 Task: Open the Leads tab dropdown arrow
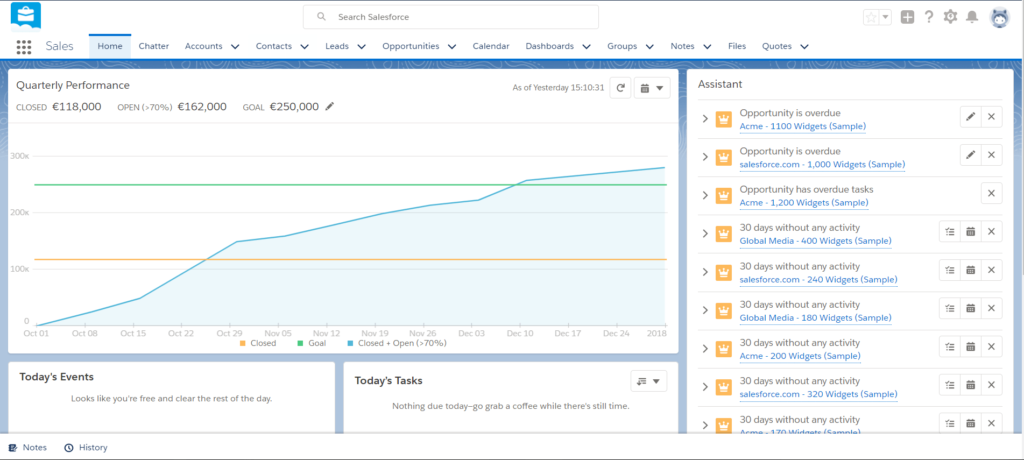point(361,46)
